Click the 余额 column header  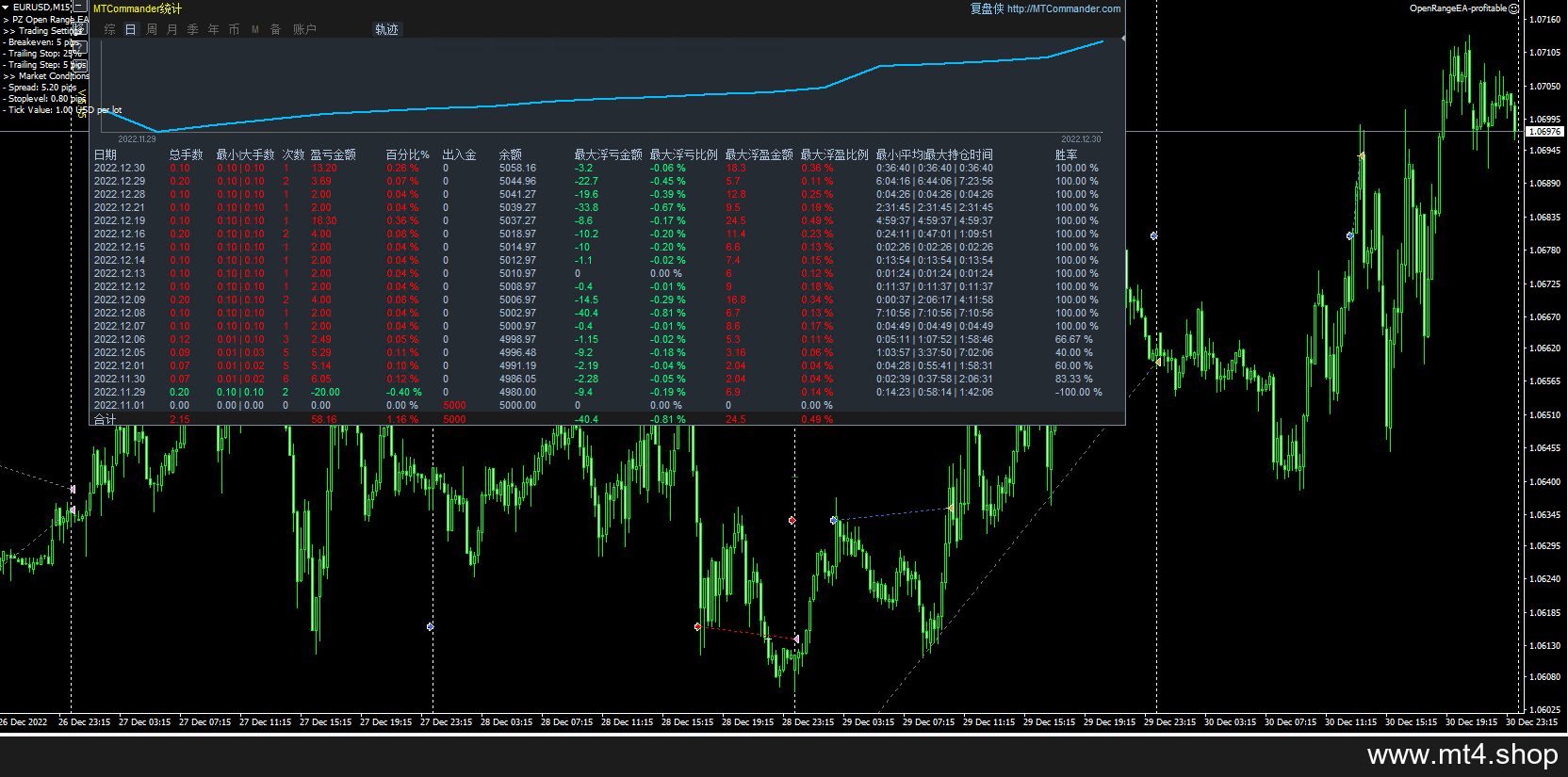510,154
